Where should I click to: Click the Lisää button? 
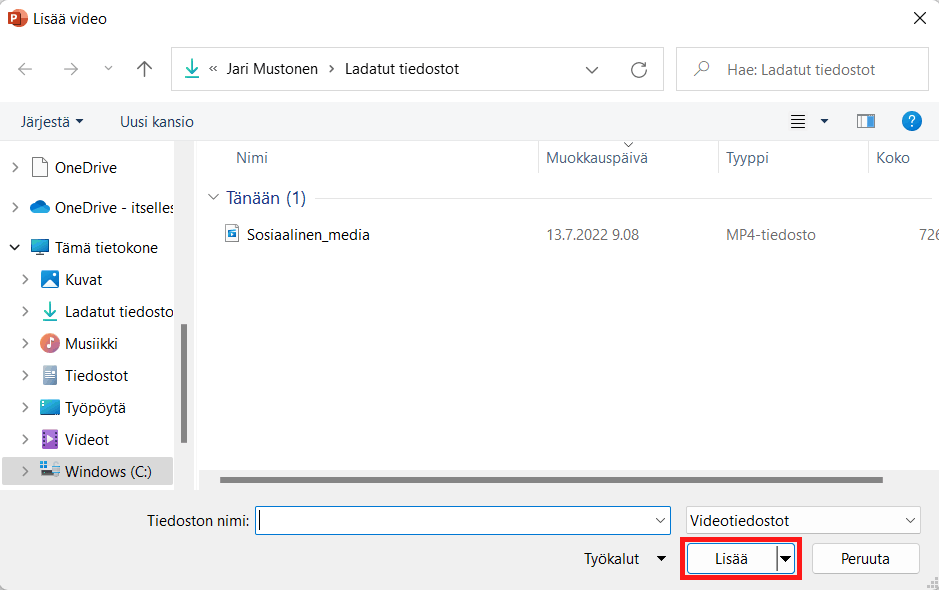(x=731, y=559)
